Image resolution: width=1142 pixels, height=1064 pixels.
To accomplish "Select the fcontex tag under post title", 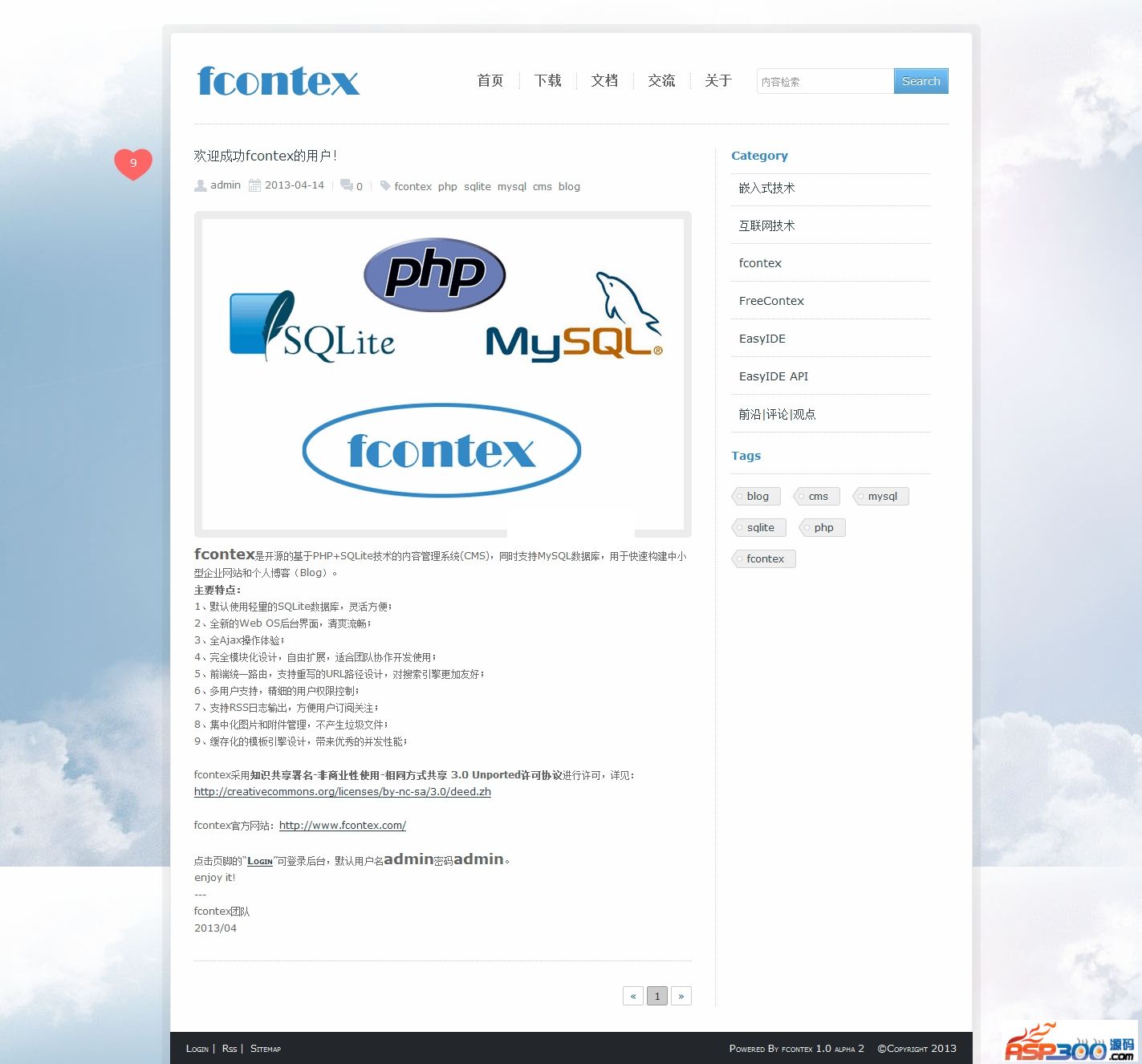I will pyautogui.click(x=413, y=186).
